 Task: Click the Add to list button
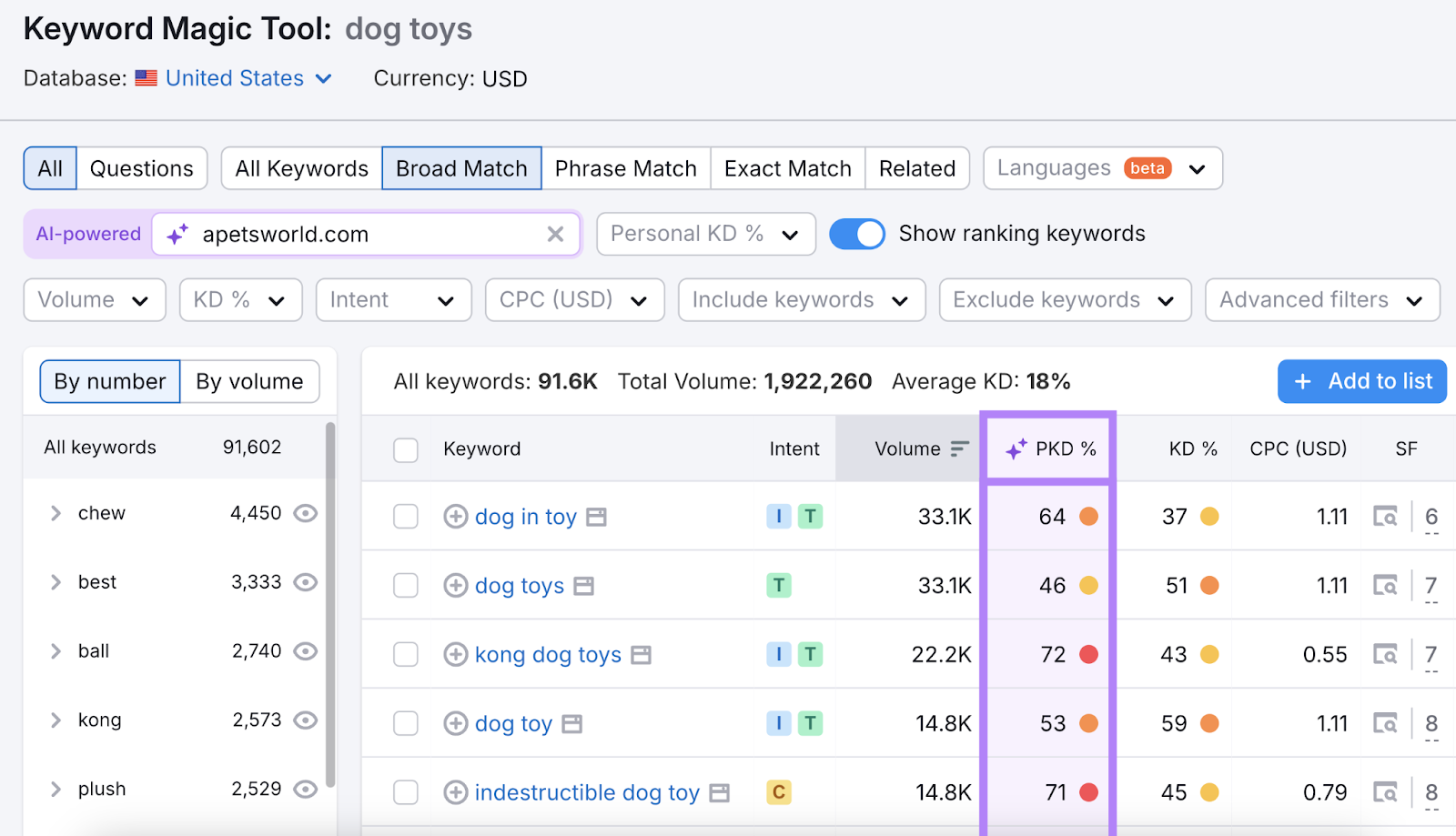pos(1361,381)
